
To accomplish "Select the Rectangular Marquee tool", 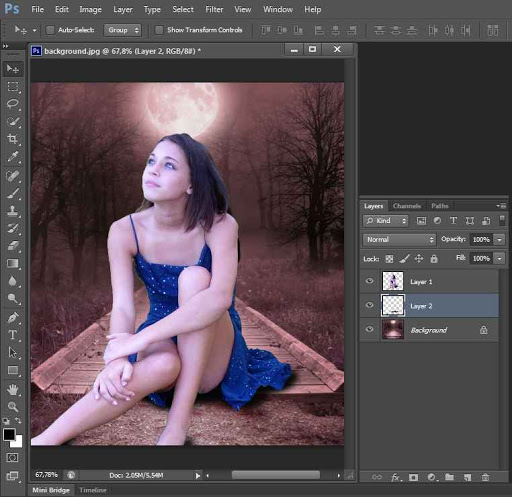I will (x=13, y=87).
